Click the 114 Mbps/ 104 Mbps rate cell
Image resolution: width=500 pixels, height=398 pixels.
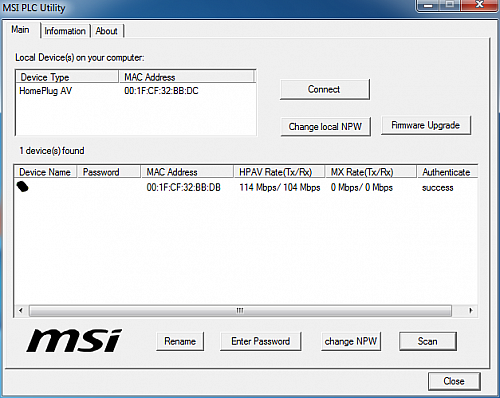click(280, 188)
